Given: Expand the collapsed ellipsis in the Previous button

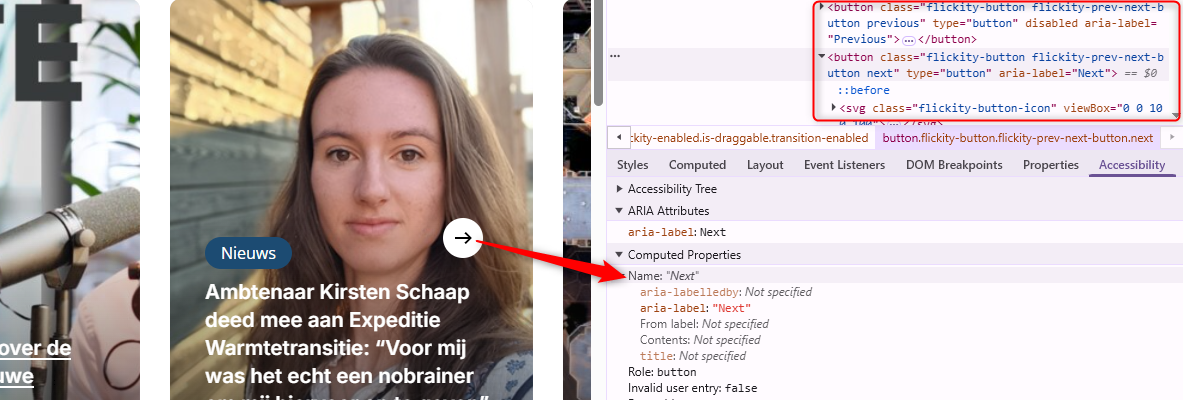Looking at the screenshot, I should pyautogui.click(x=908, y=40).
